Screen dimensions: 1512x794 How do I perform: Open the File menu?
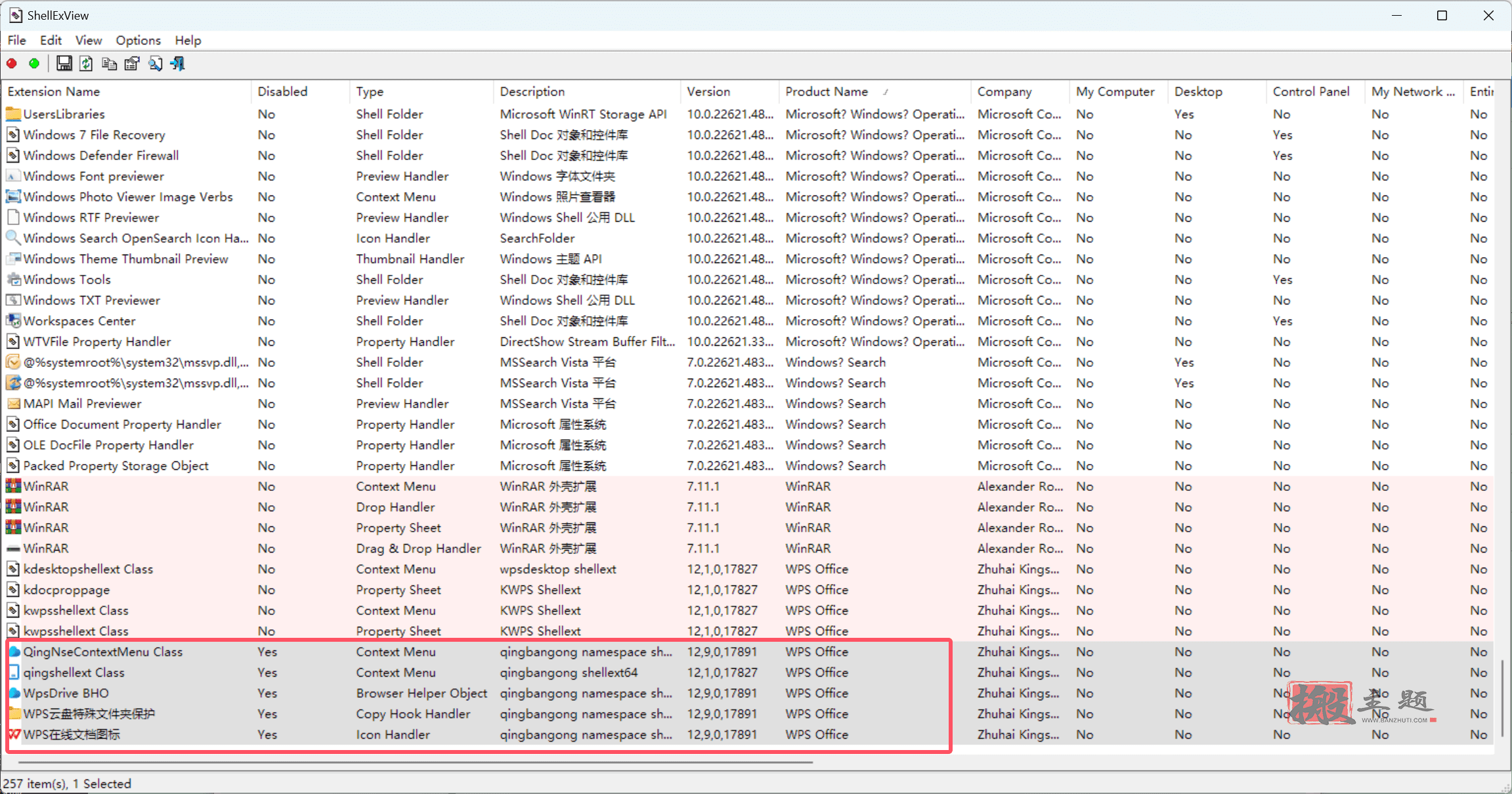click(x=17, y=40)
